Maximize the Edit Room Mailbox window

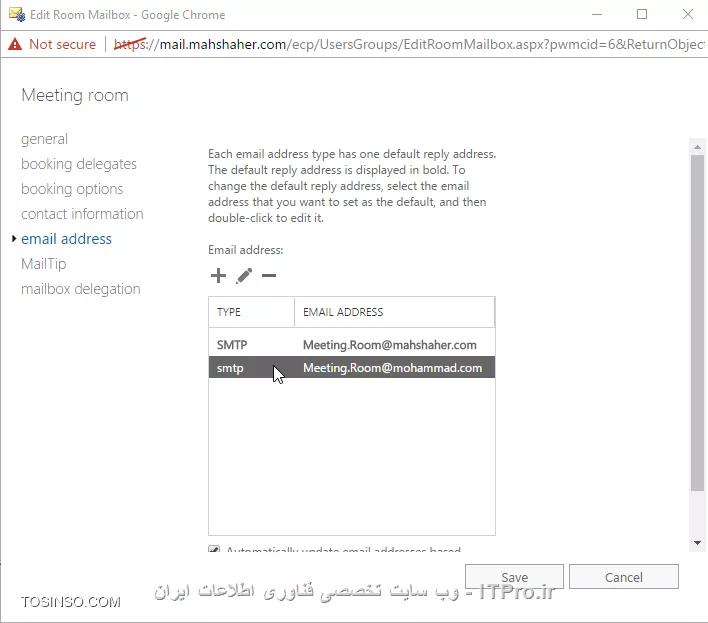point(642,14)
